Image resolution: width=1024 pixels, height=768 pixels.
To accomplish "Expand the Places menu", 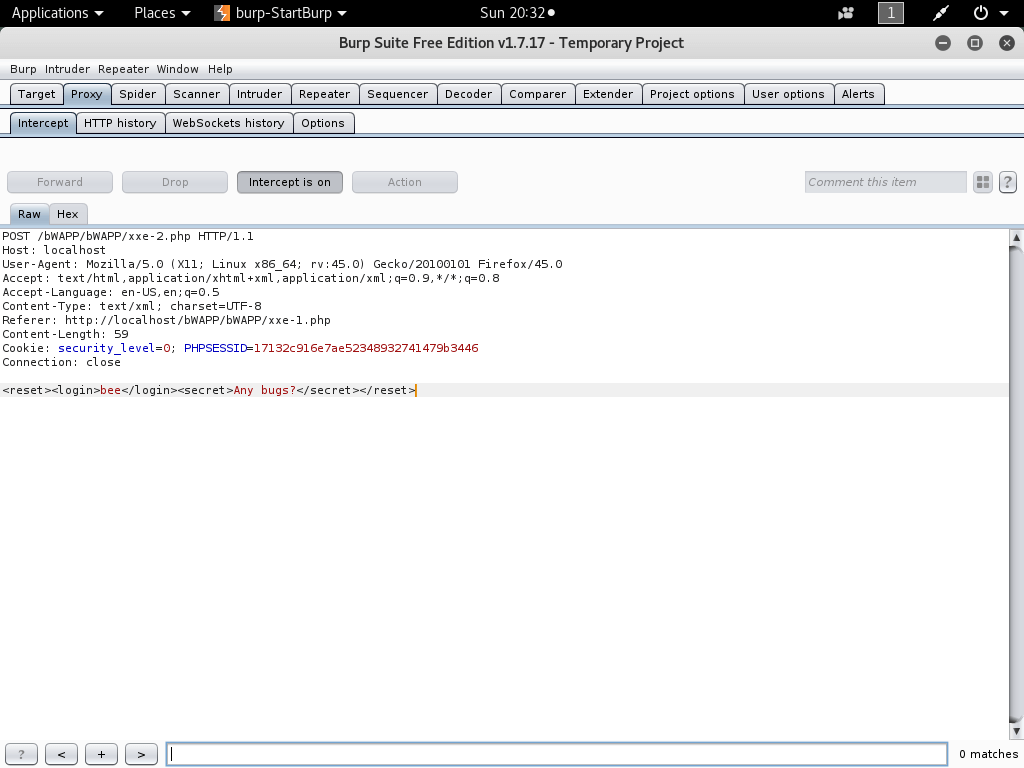I will coord(162,13).
